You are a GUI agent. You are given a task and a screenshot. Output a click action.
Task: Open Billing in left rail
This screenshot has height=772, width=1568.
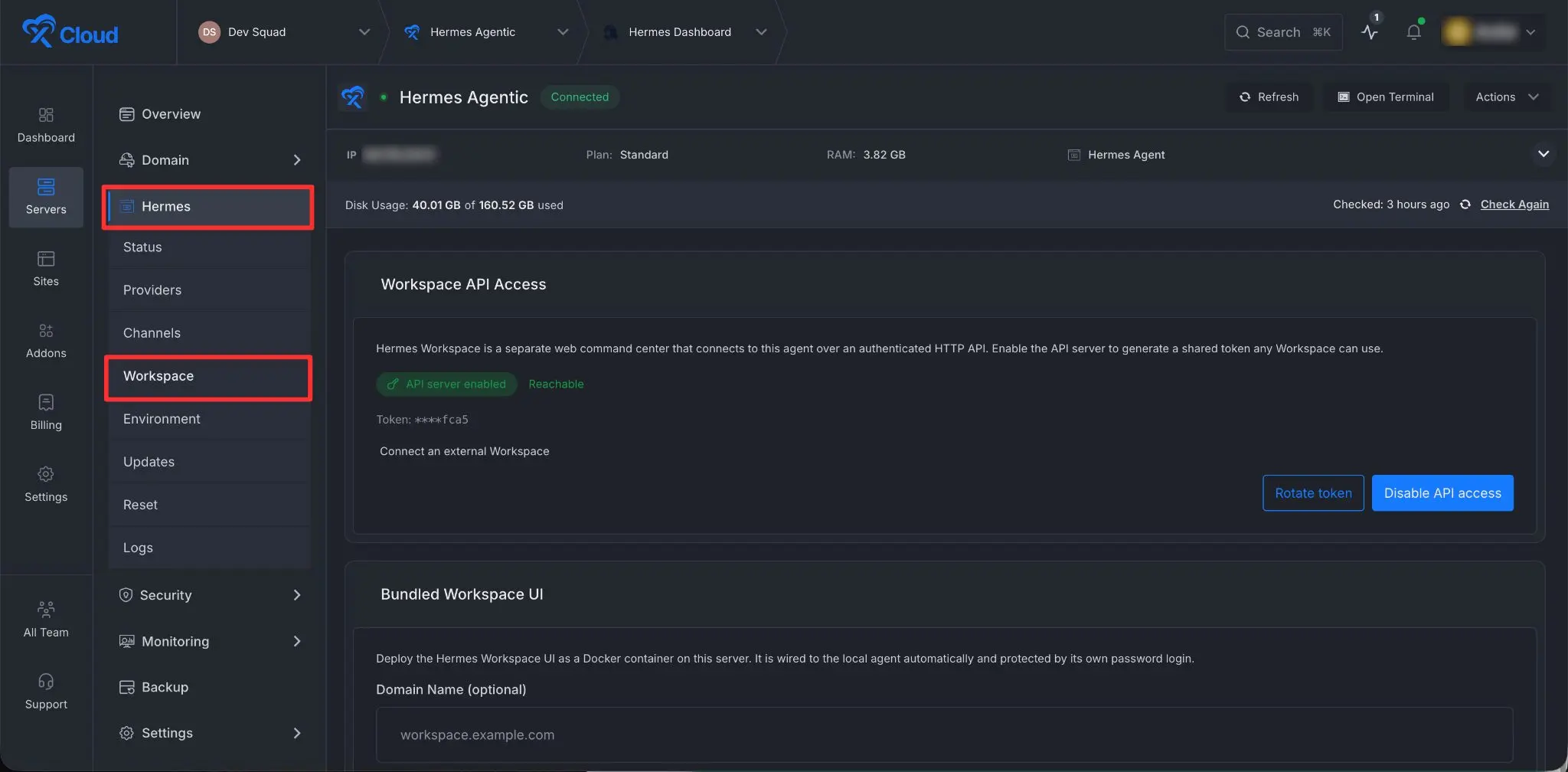click(46, 413)
